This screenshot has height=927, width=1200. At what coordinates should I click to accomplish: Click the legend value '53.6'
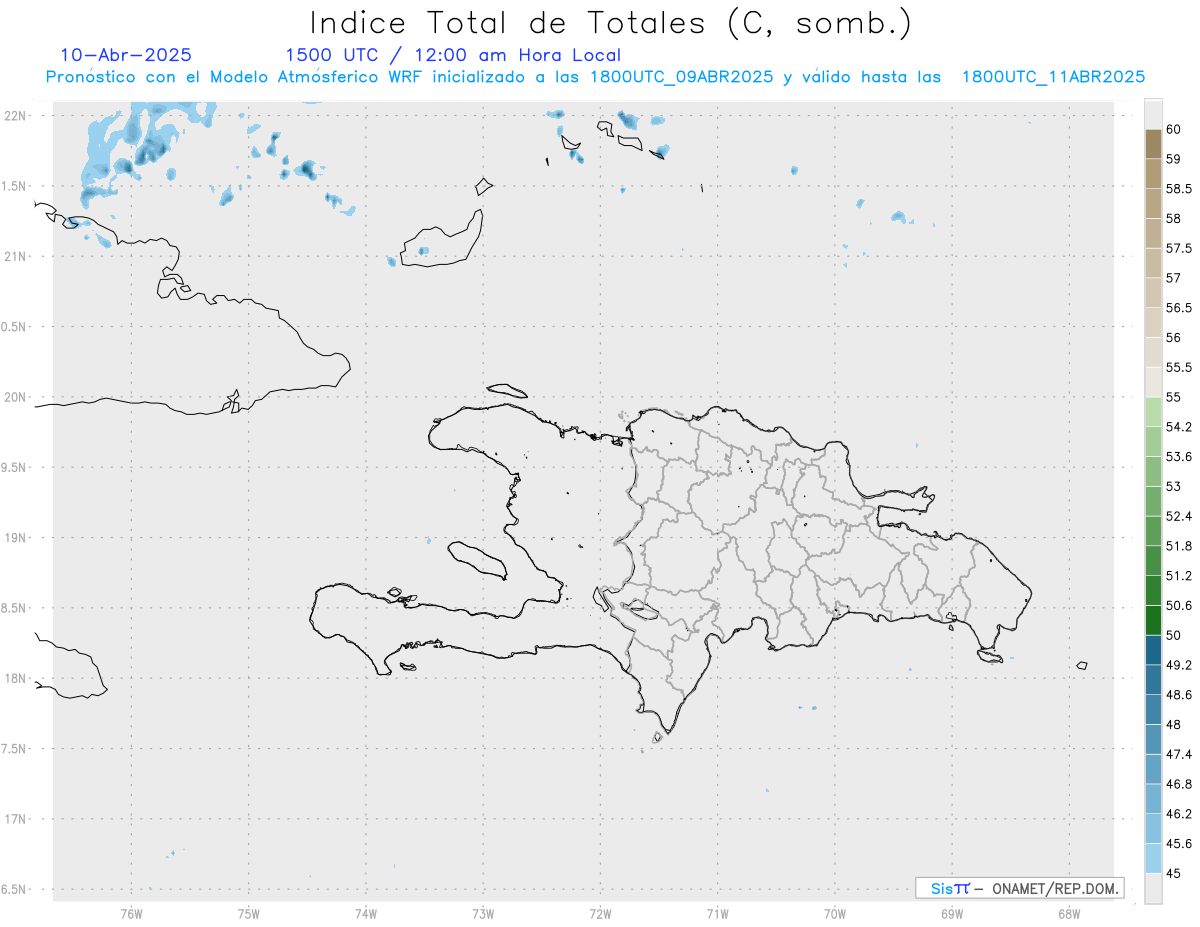pos(1179,456)
